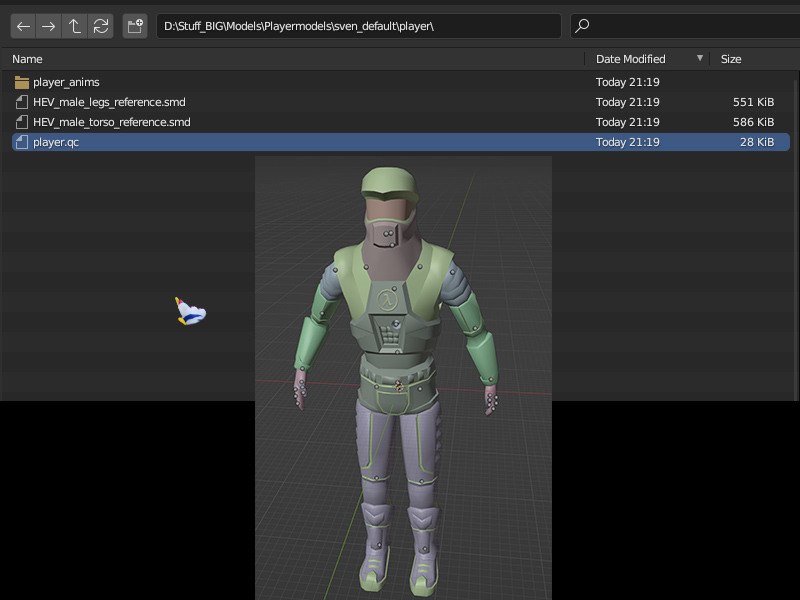Go up to the parent directory
Screen dimensions: 800x600
tap(74, 26)
